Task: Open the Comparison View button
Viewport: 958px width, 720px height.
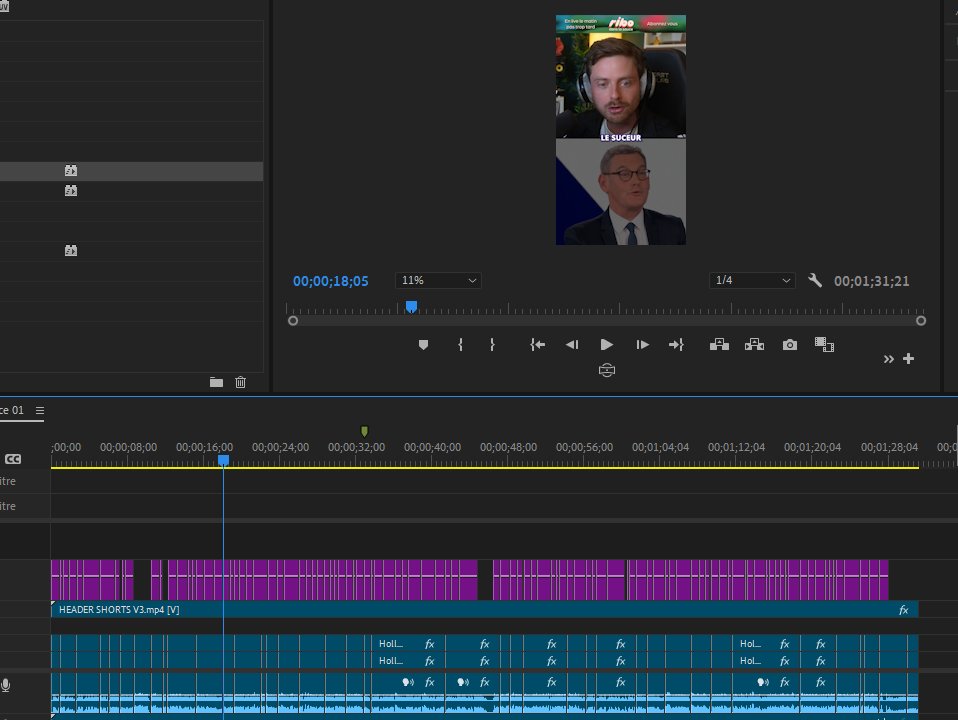Action: 824,345
